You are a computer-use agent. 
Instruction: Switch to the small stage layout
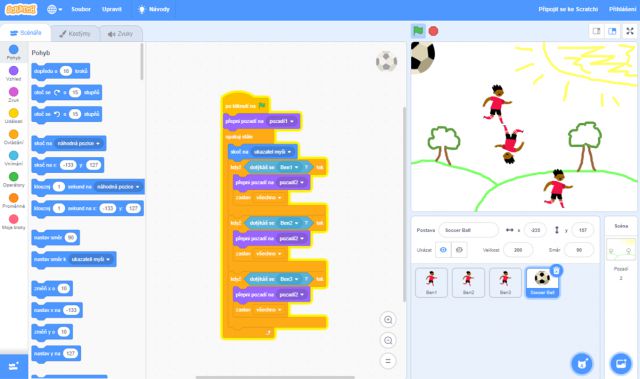(x=596, y=31)
